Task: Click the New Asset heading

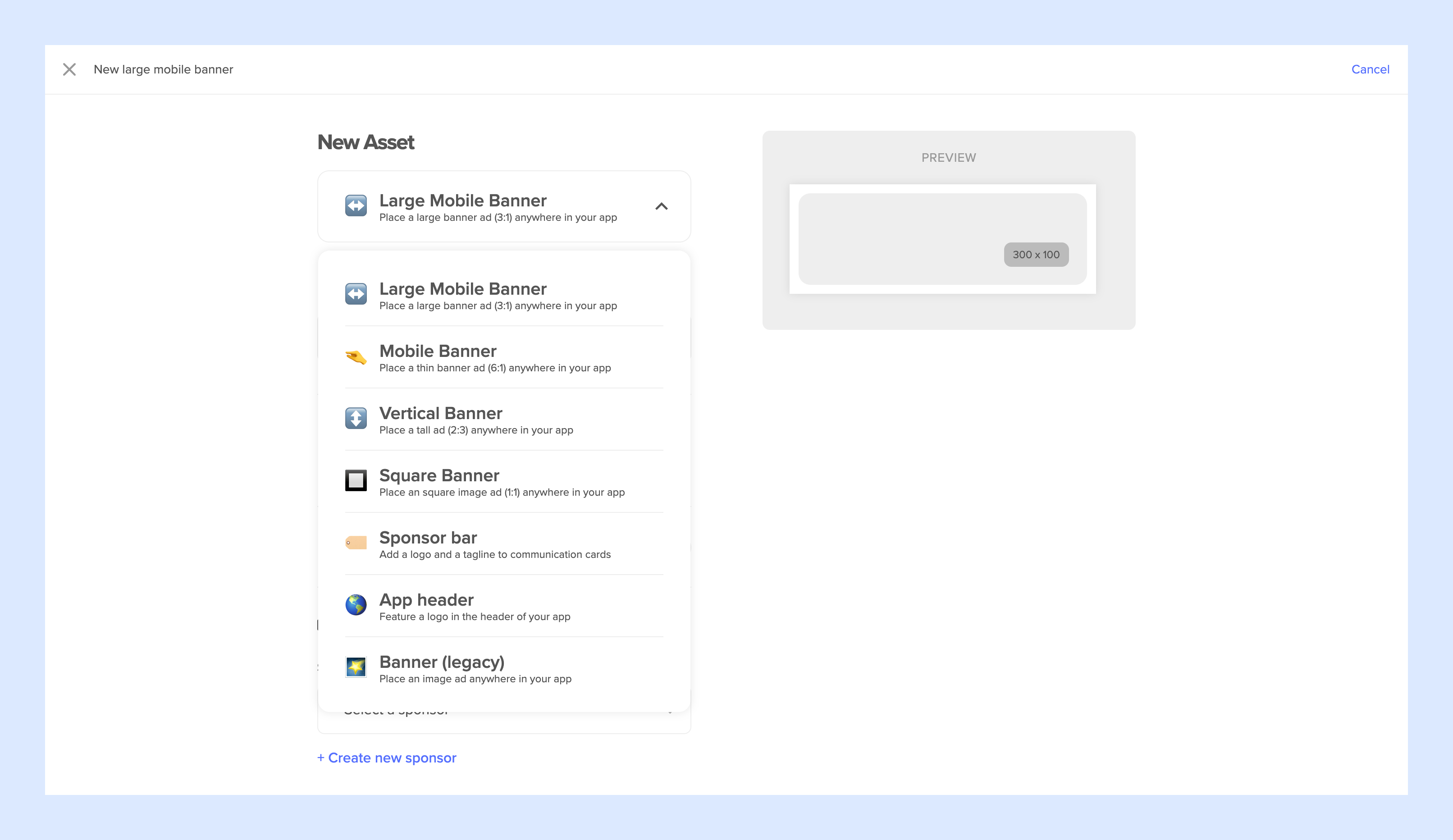Action: (x=366, y=142)
